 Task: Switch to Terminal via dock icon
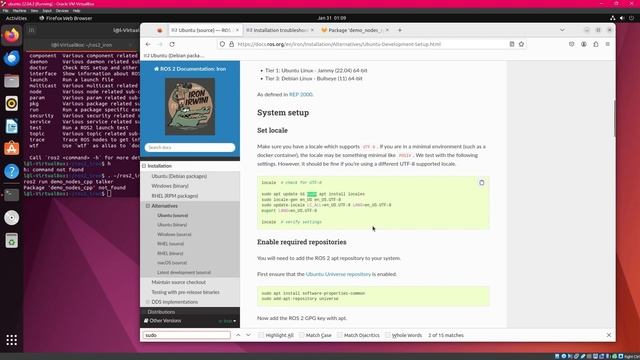point(11,195)
